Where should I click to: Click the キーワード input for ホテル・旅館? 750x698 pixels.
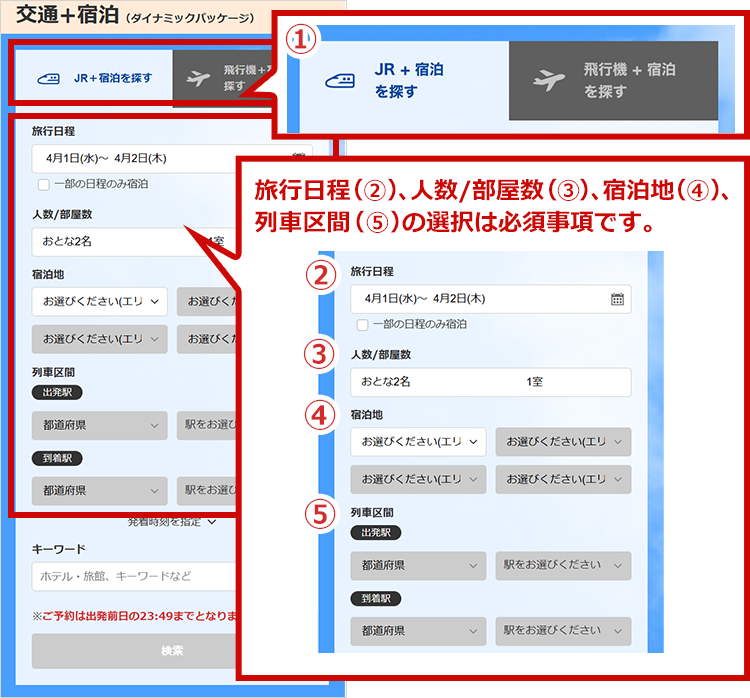134,576
